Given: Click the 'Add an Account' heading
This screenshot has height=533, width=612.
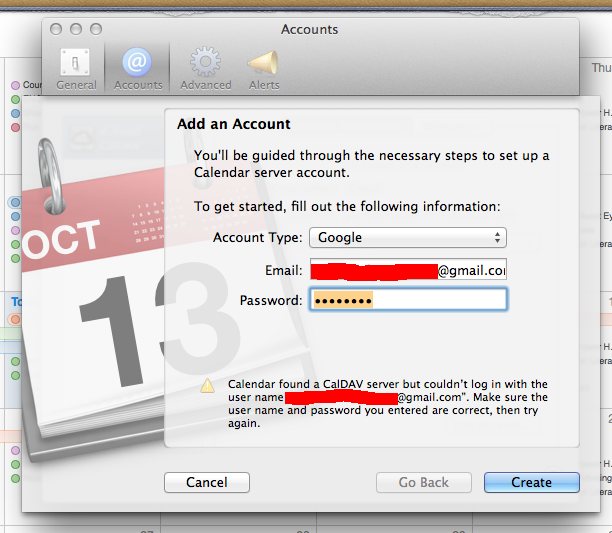Looking at the screenshot, I should [x=233, y=124].
